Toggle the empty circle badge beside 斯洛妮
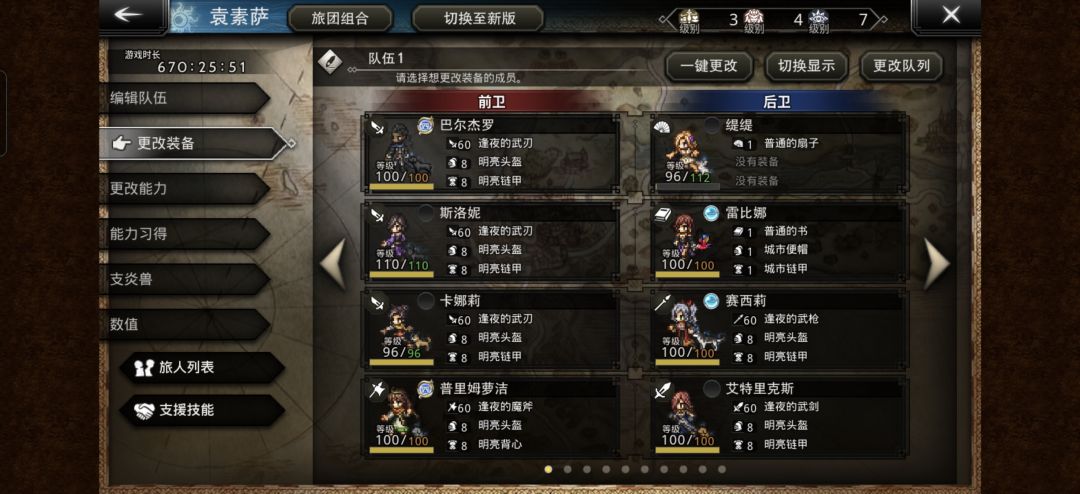This screenshot has width=1080, height=494. (x=426, y=213)
